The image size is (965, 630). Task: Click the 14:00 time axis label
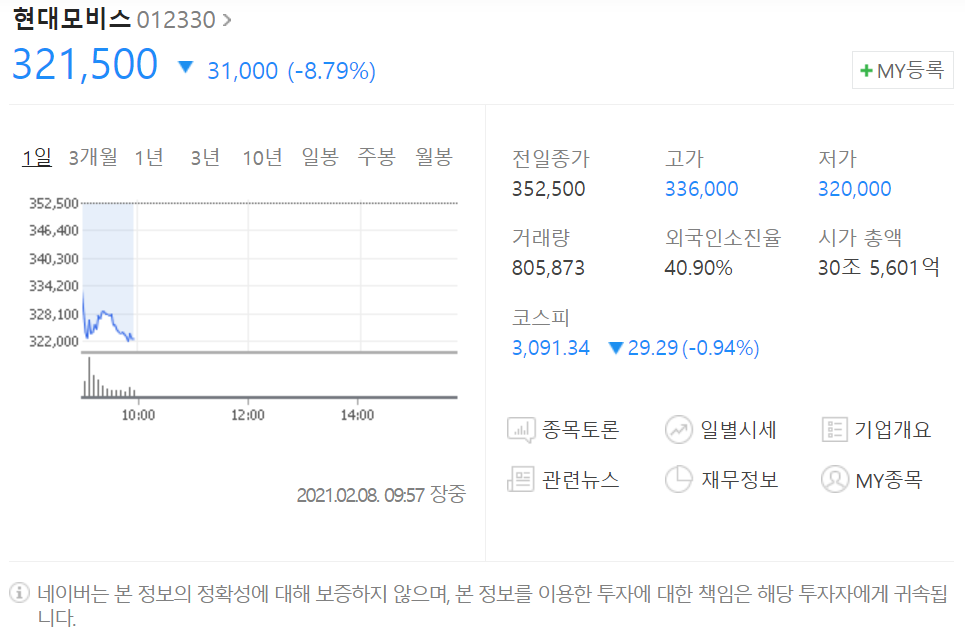click(x=357, y=415)
